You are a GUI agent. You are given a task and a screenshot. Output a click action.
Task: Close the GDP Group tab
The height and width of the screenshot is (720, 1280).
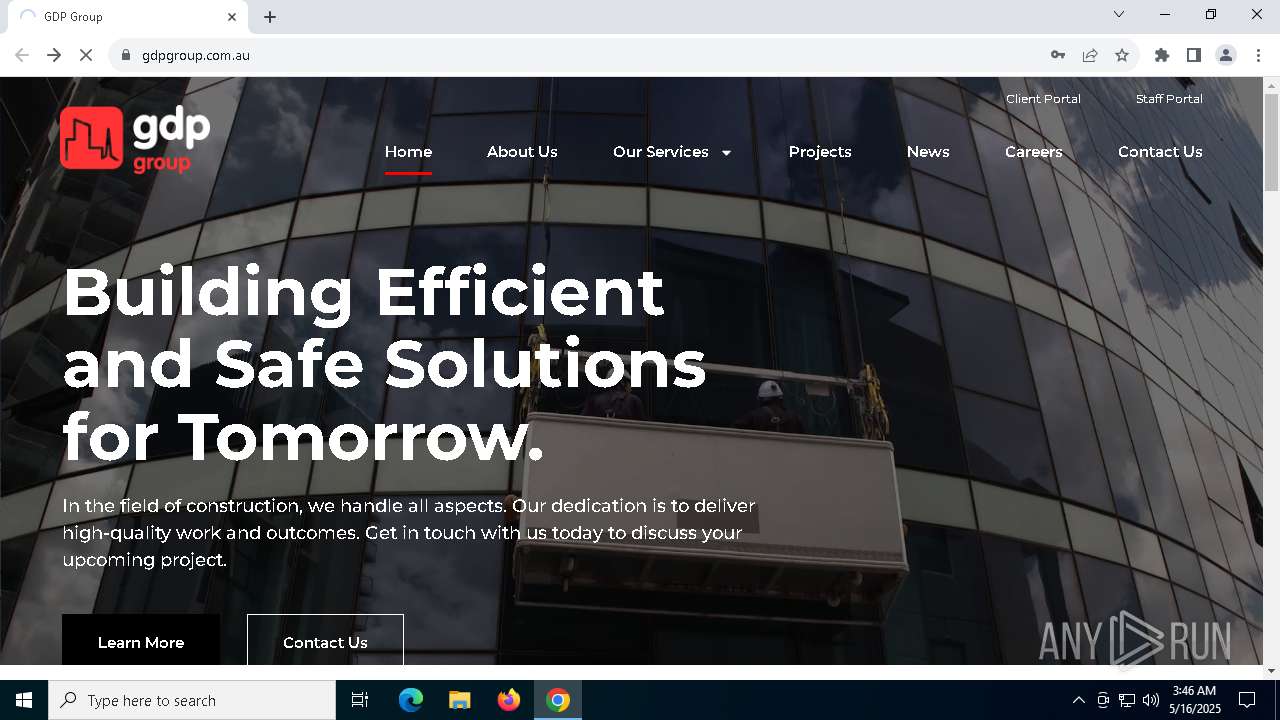tap(232, 16)
